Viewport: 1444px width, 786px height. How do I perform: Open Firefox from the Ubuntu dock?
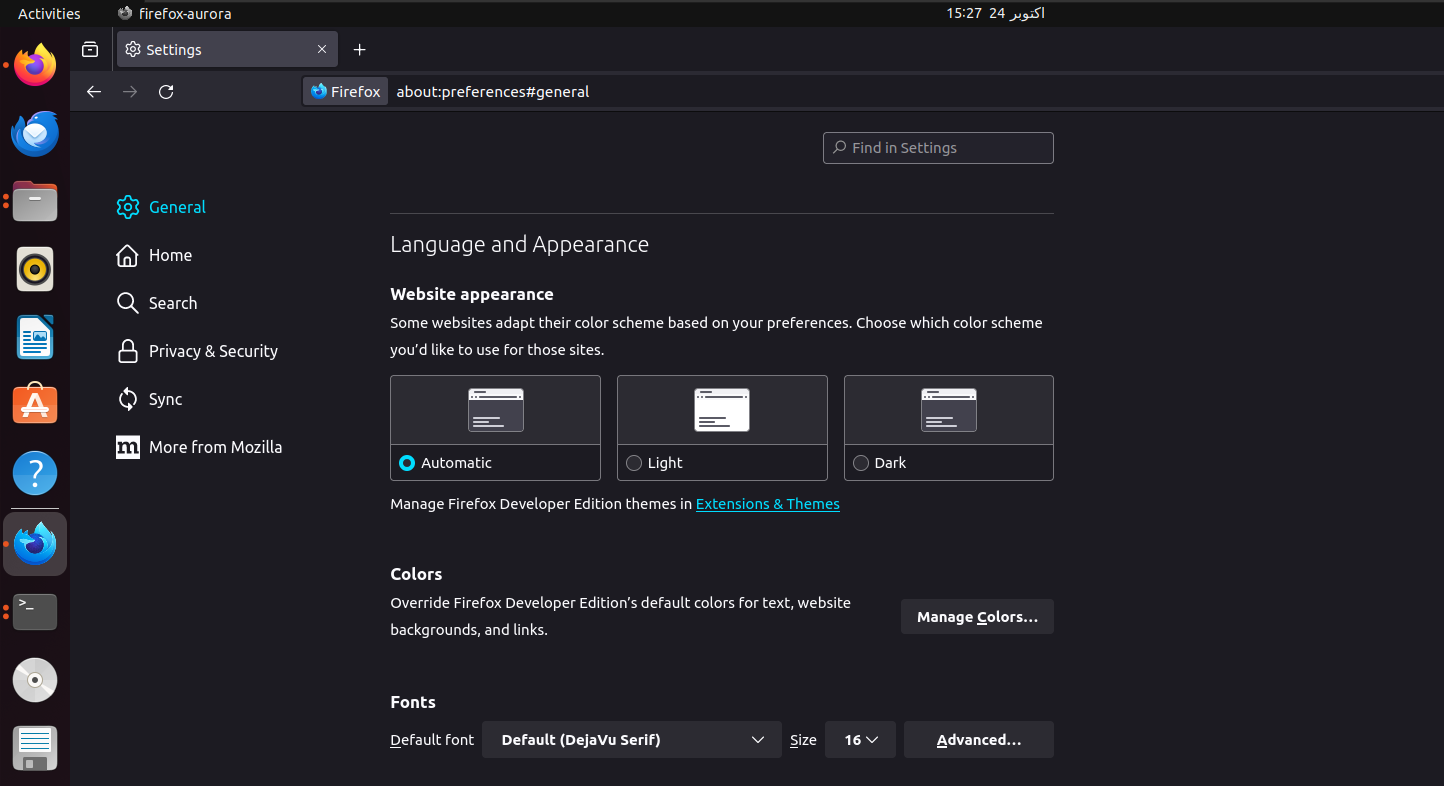(x=35, y=65)
